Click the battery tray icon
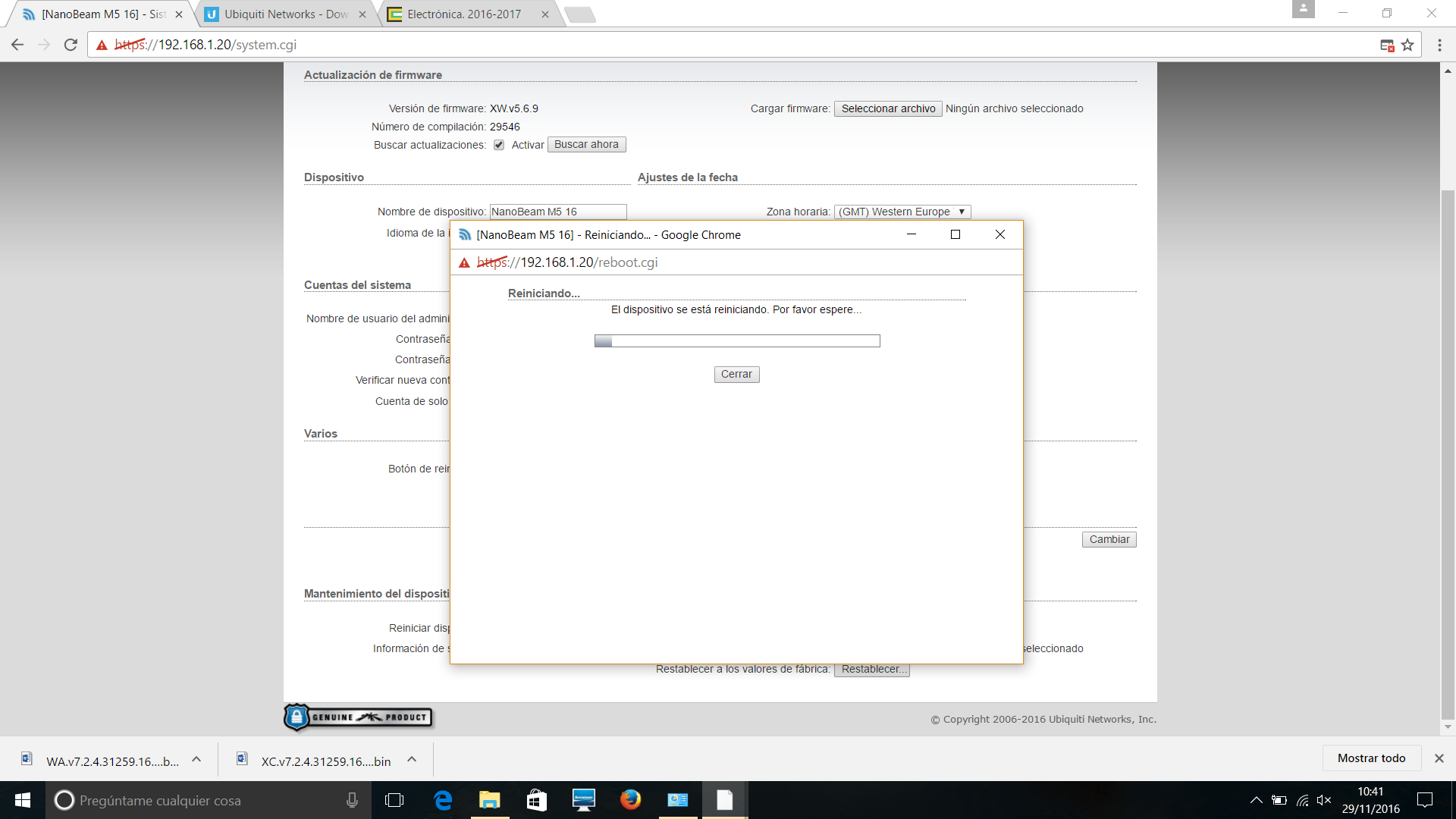Viewport: 1456px width, 819px height. [x=1279, y=800]
